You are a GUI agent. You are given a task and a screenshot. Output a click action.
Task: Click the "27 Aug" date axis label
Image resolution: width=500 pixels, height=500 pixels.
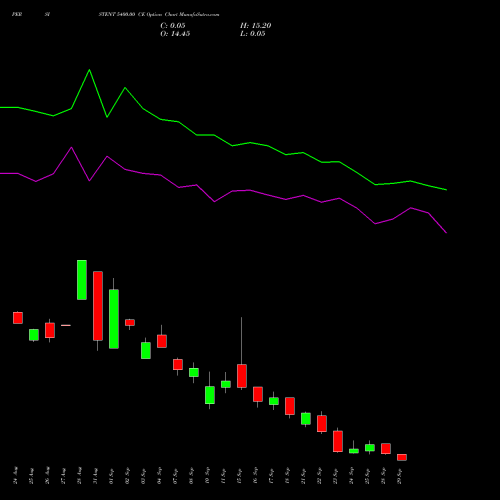pos(63,476)
